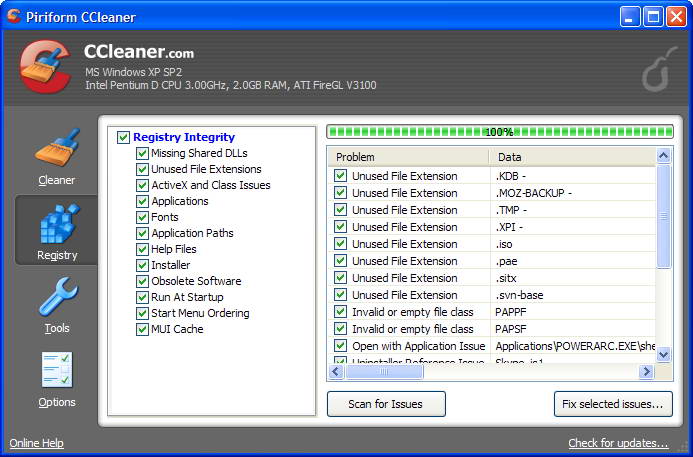Image resolution: width=693 pixels, height=457 pixels.
Task: Open the Tools wrench icon
Action: click(x=57, y=298)
